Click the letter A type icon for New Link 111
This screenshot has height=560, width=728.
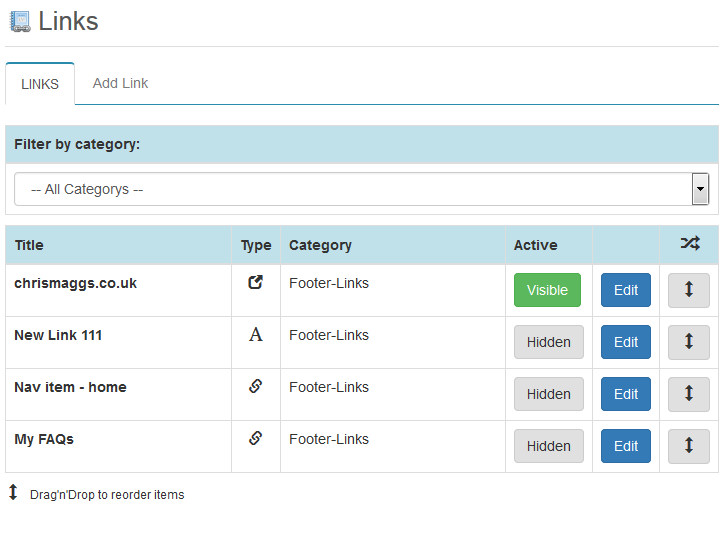[x=255, y=334]
